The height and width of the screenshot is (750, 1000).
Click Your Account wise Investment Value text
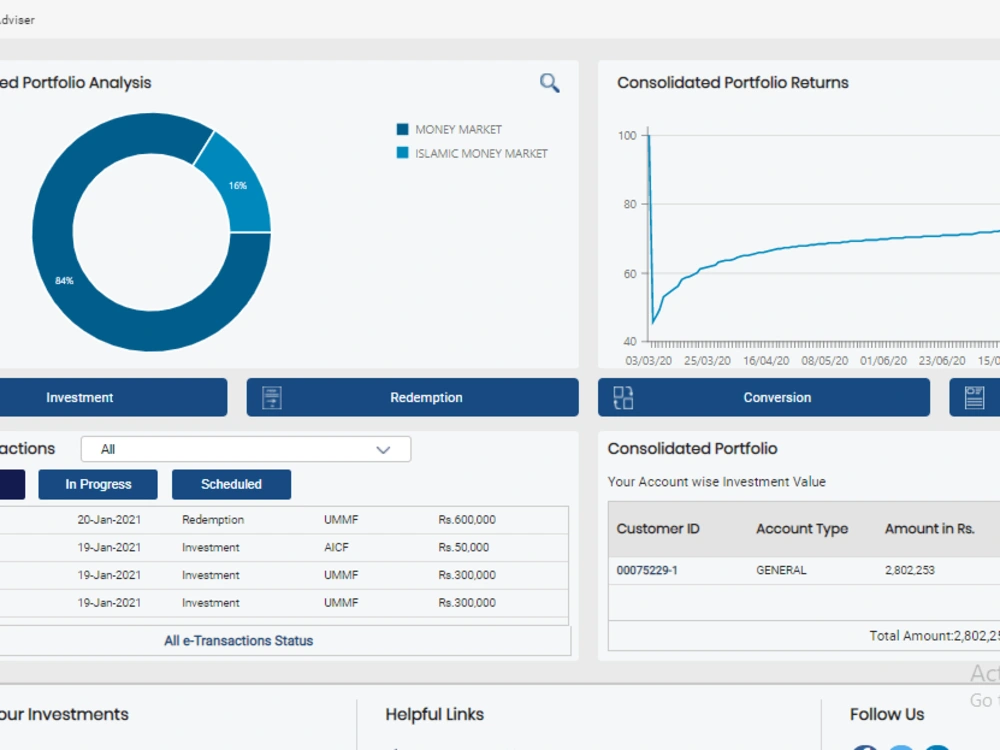(716, 482)
